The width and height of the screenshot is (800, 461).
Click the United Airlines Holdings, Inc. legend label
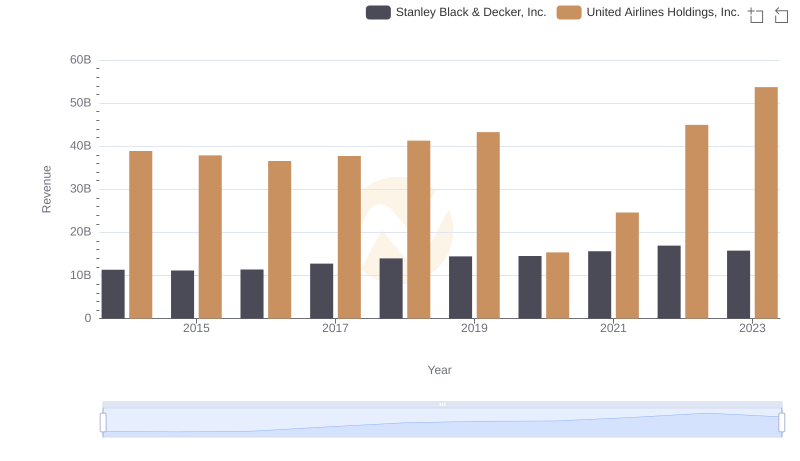coord(663,12)
